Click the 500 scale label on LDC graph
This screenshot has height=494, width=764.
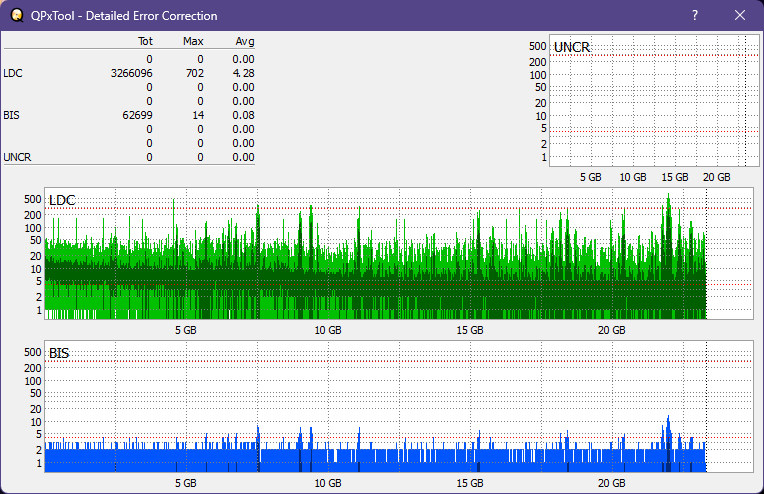coord(33,199)
